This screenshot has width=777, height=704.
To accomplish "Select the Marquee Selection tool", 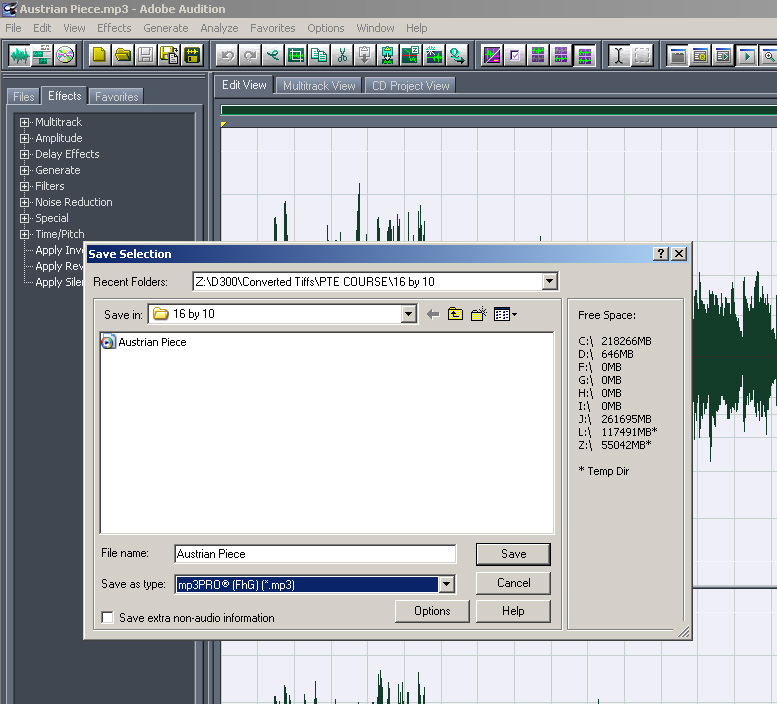I will click(x=642, y=55).
